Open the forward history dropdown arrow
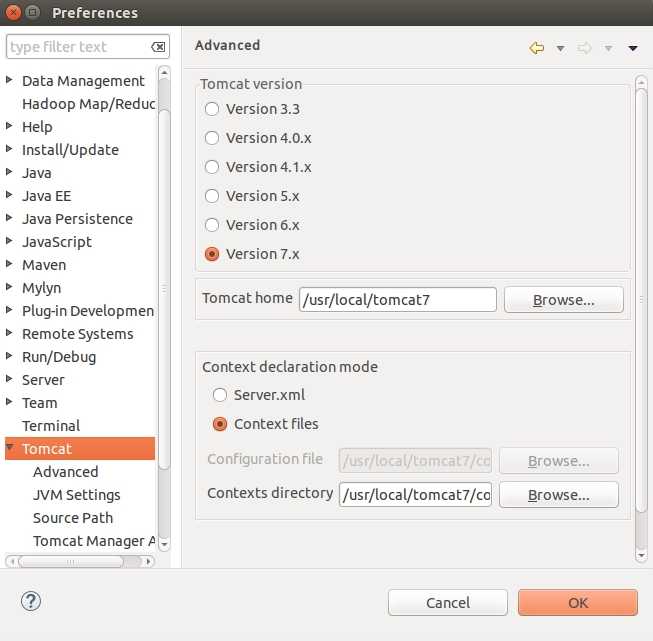Image resolution: width=653 pixels, height=641 pixels. 608,49
